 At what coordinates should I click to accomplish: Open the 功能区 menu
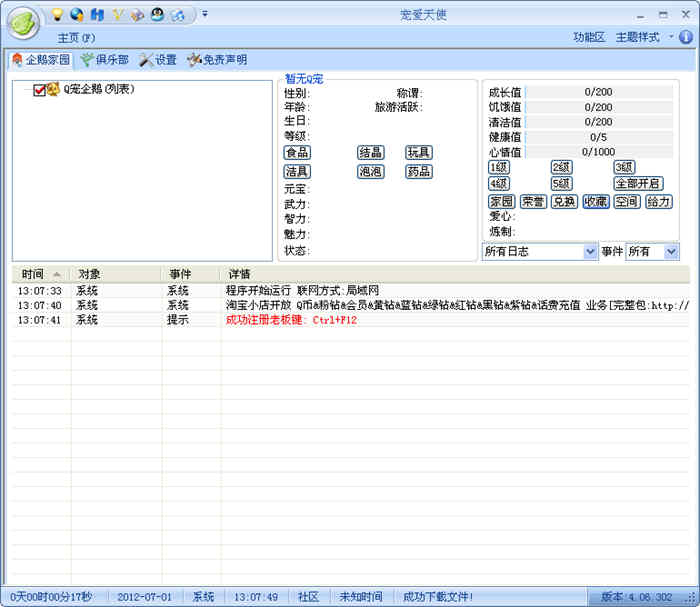tap(589, 37)
